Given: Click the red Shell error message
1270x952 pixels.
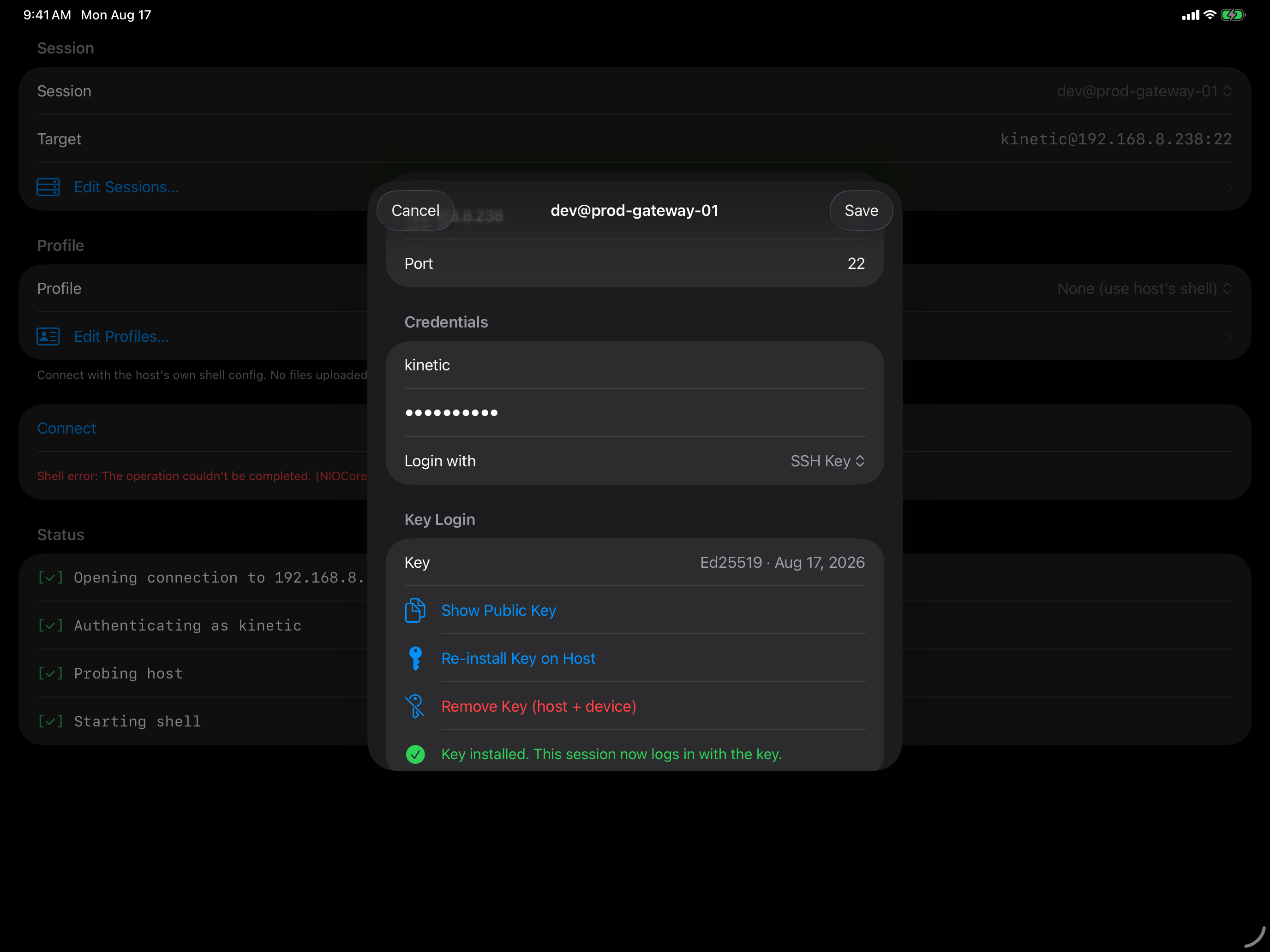Looking at the screenshot, I should 202,476.
